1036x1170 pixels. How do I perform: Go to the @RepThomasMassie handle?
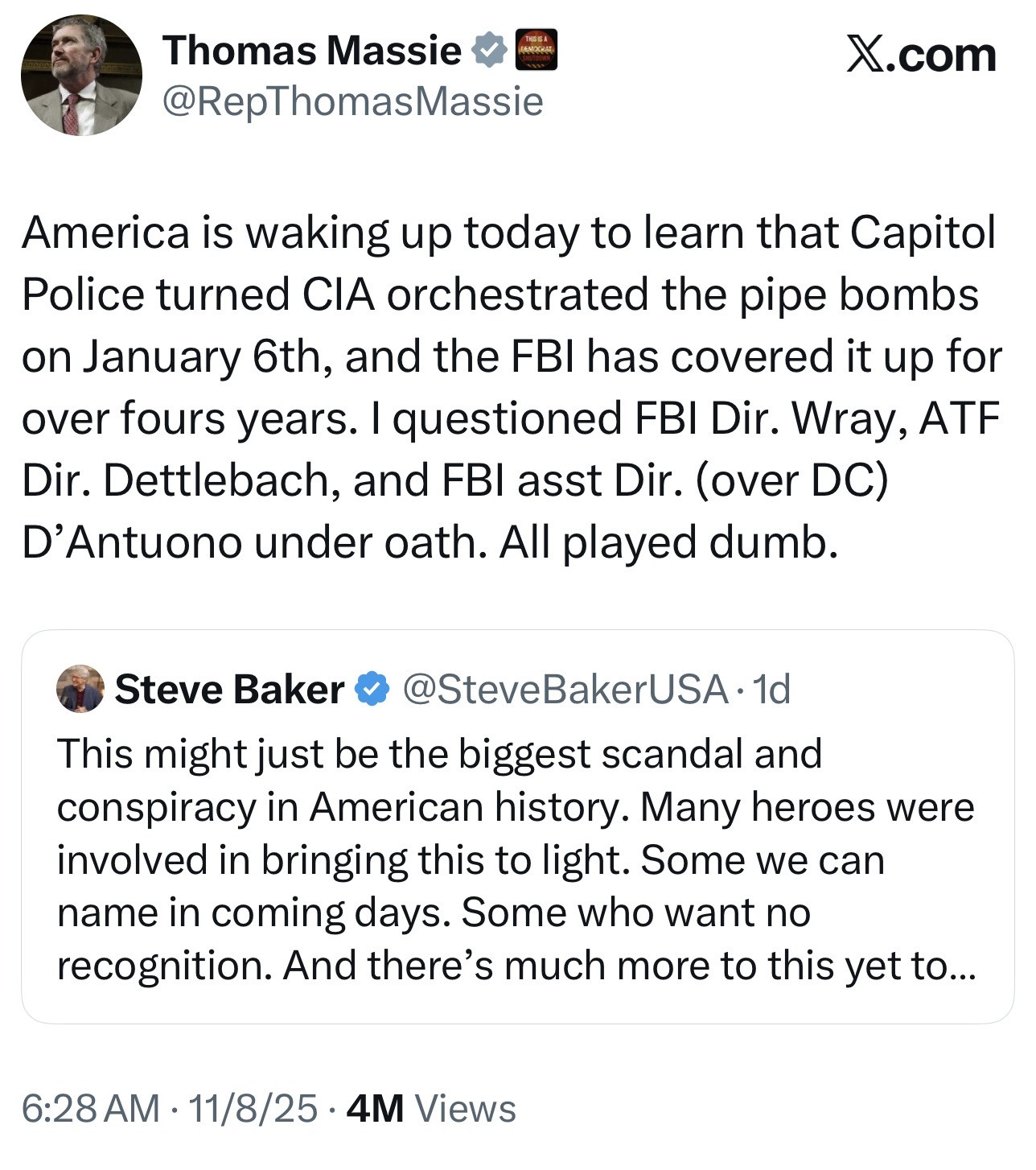[352, 102]
